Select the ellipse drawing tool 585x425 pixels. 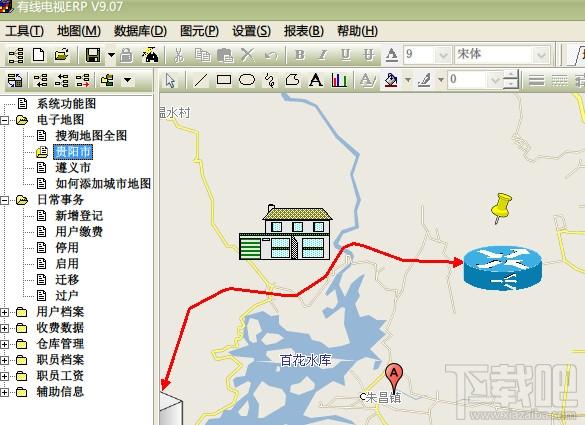[247, 80]
